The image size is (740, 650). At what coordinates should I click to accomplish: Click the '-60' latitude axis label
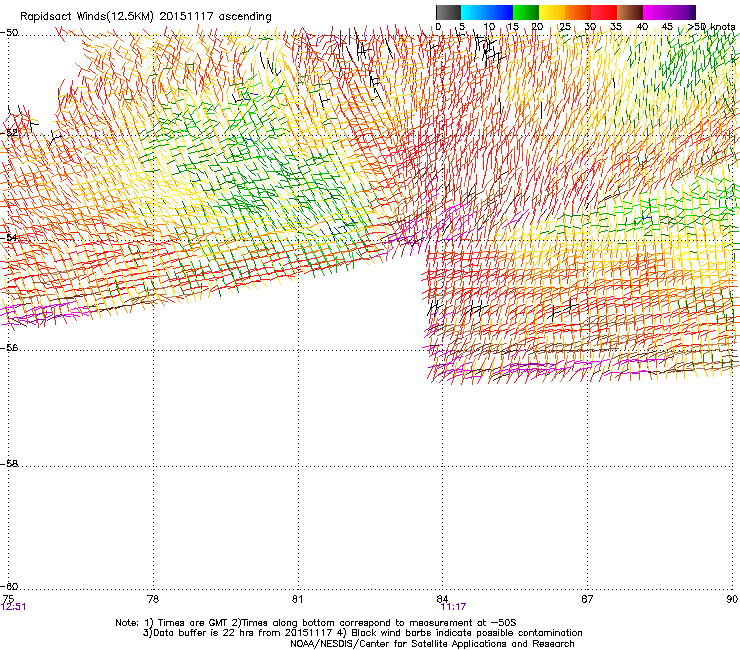[9, 586]
